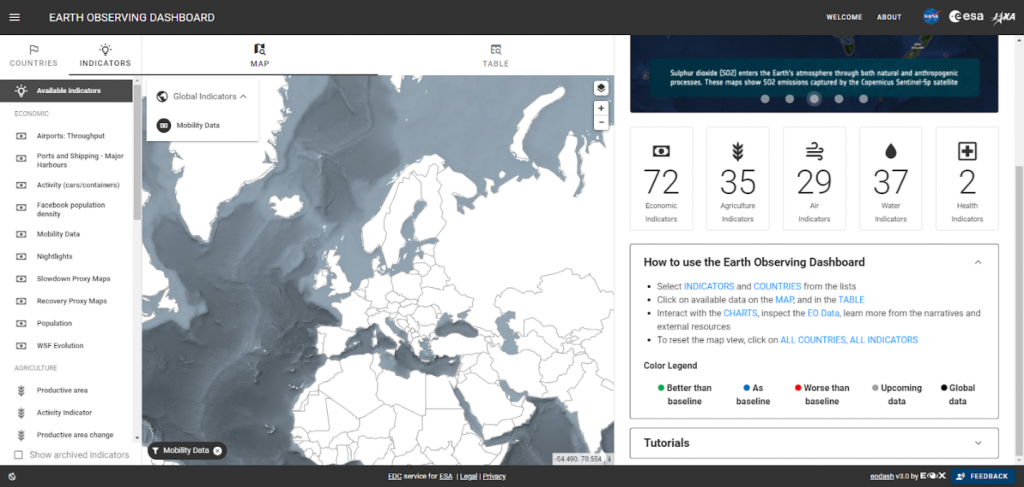Switch to the COUNTRIES tab
Image resolution: width=1024 pixels, height=487 pixels.
point(34,55)
